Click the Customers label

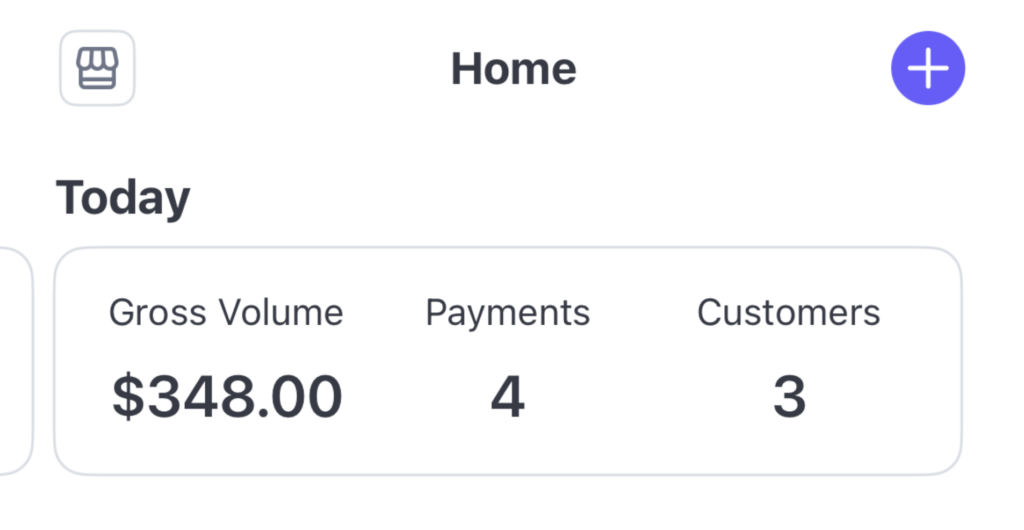pos(788,313)
